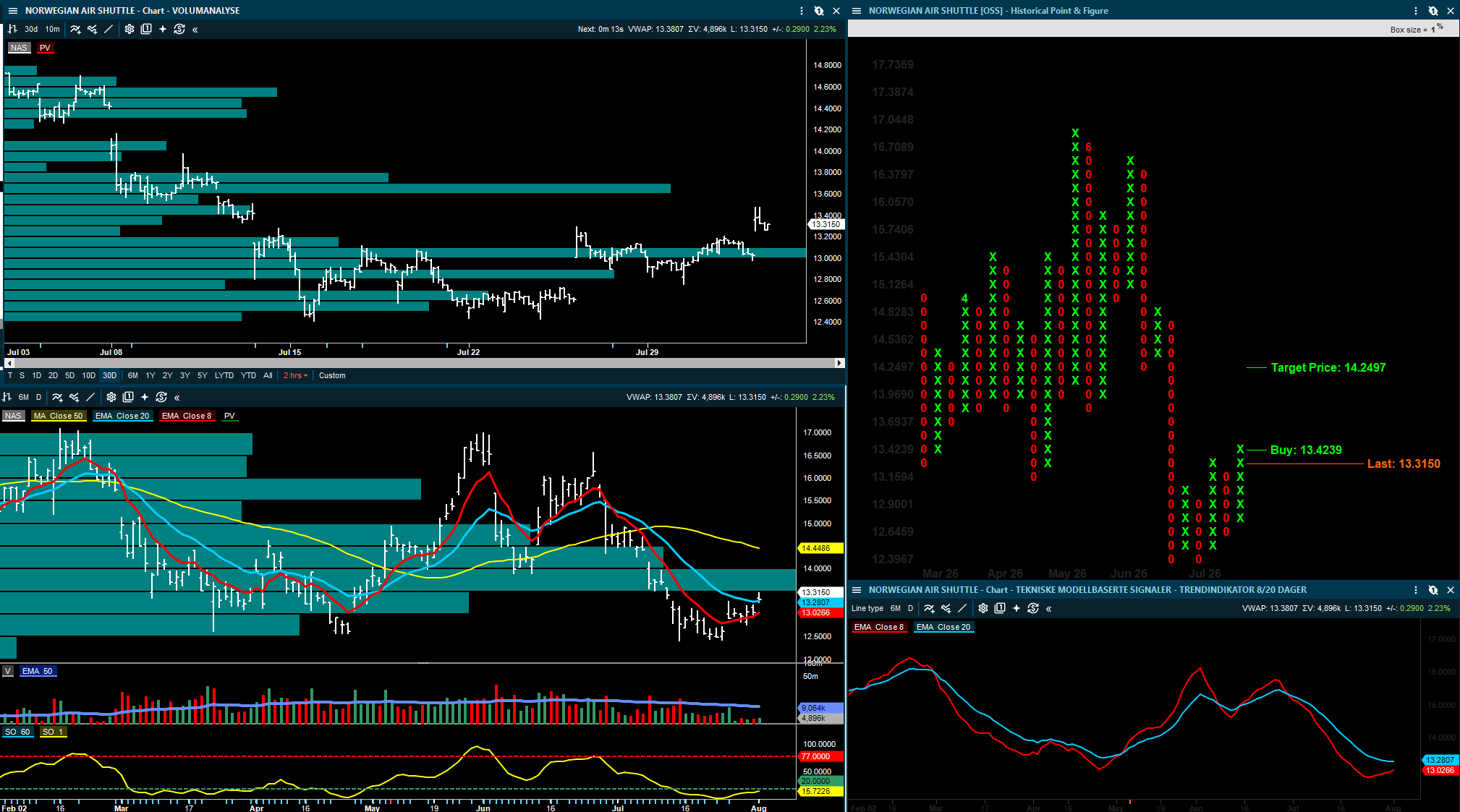Add an indicator to the VOLUMANALYSE chart
This screenshot has height=812, width=1460.
75,29
